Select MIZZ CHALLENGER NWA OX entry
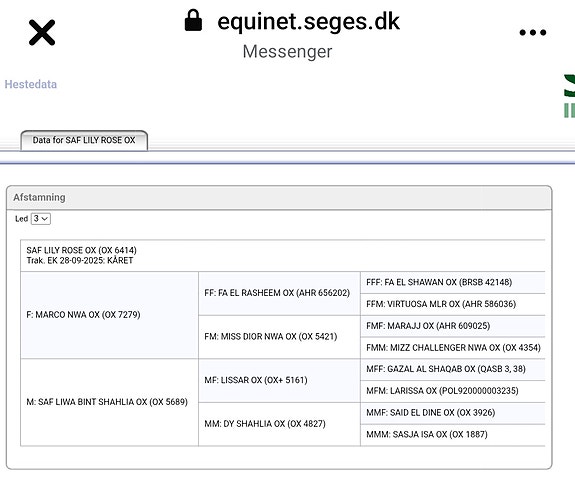This screenshot has height=504, width=575. (x=453, y=348)
